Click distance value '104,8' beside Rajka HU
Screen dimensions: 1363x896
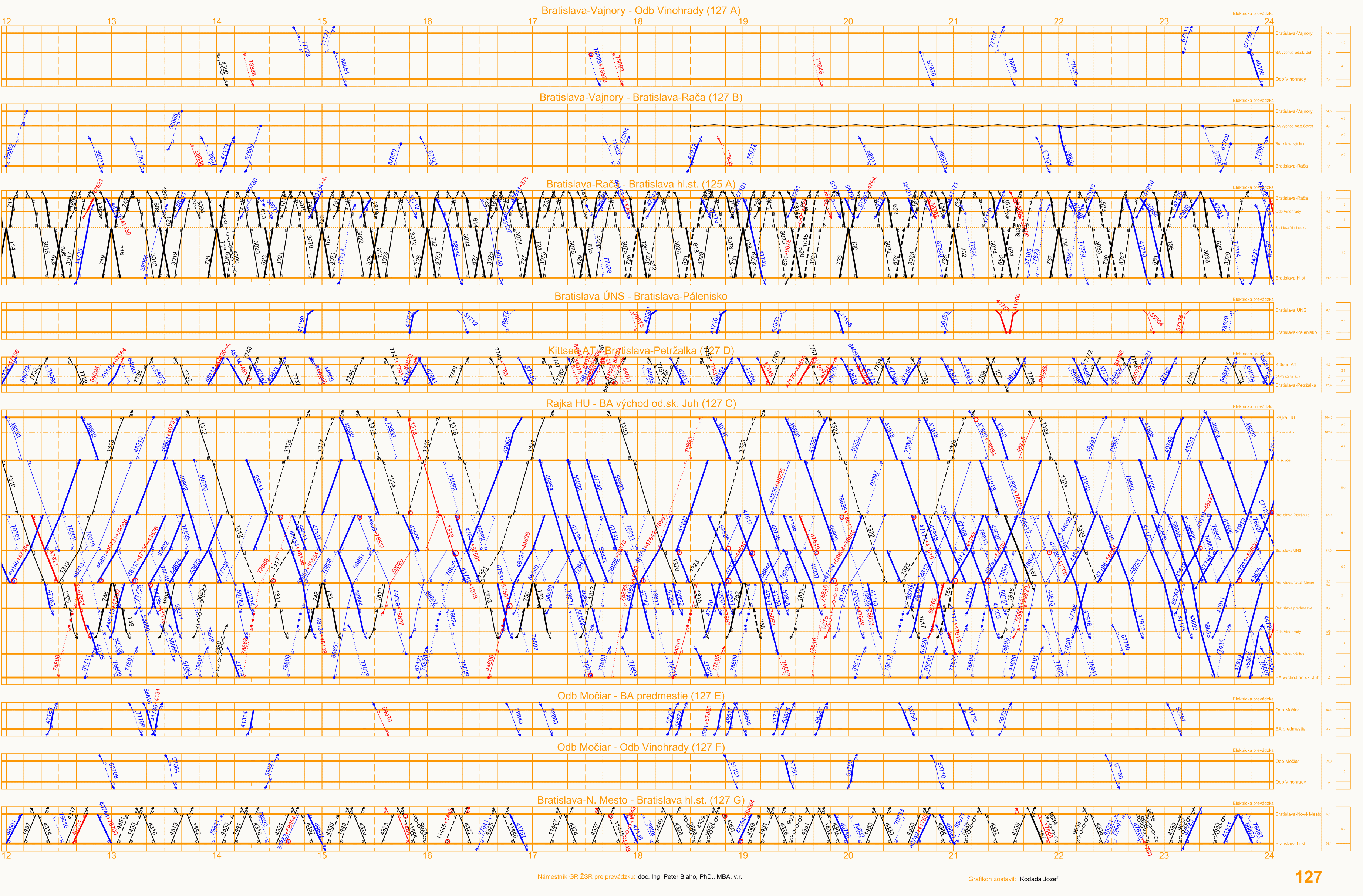1329,417
